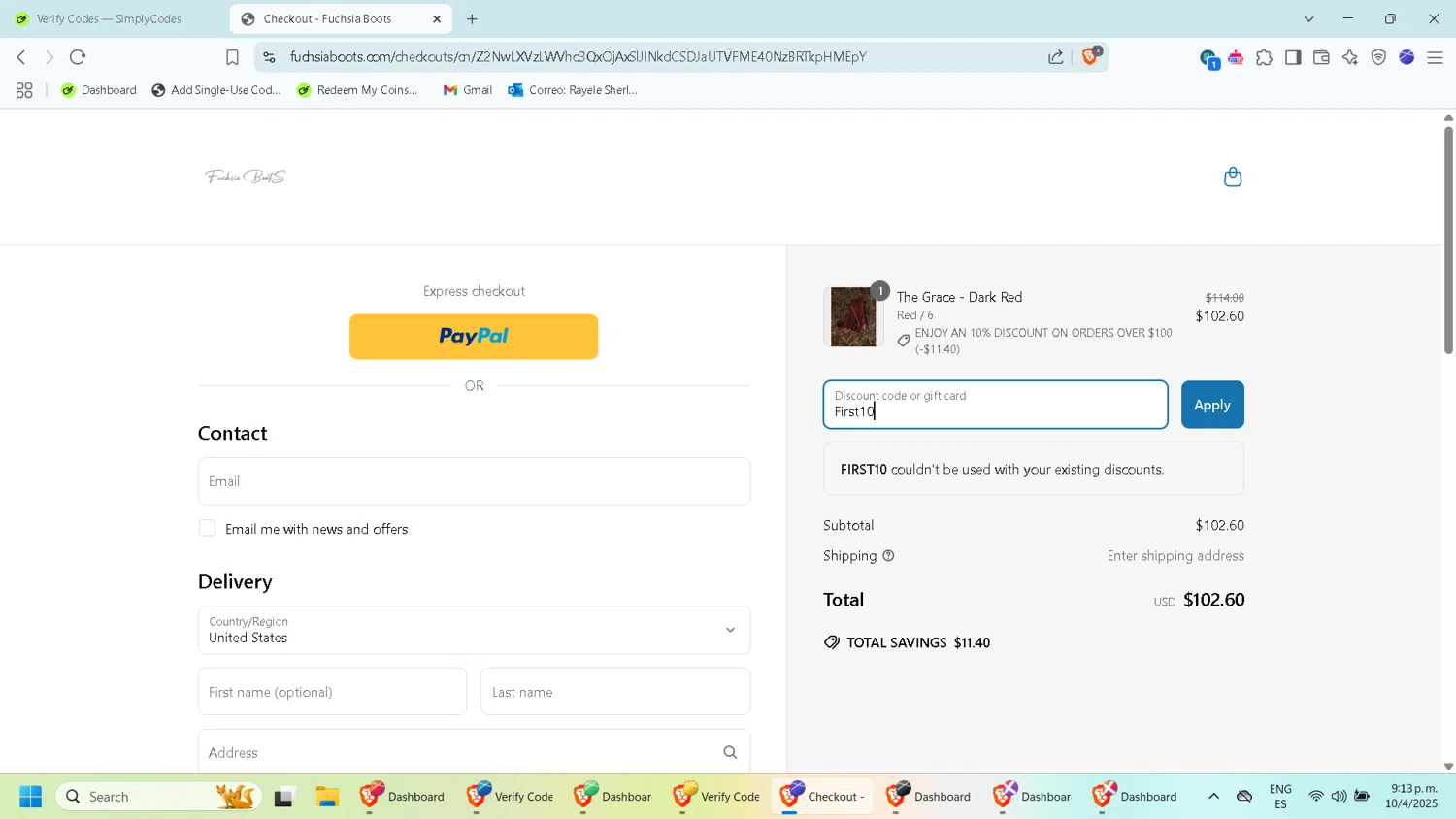Screen dimensions: 1456x819
Task: Open the Leo AI sparkle icon
Action: coord(1350,58)
